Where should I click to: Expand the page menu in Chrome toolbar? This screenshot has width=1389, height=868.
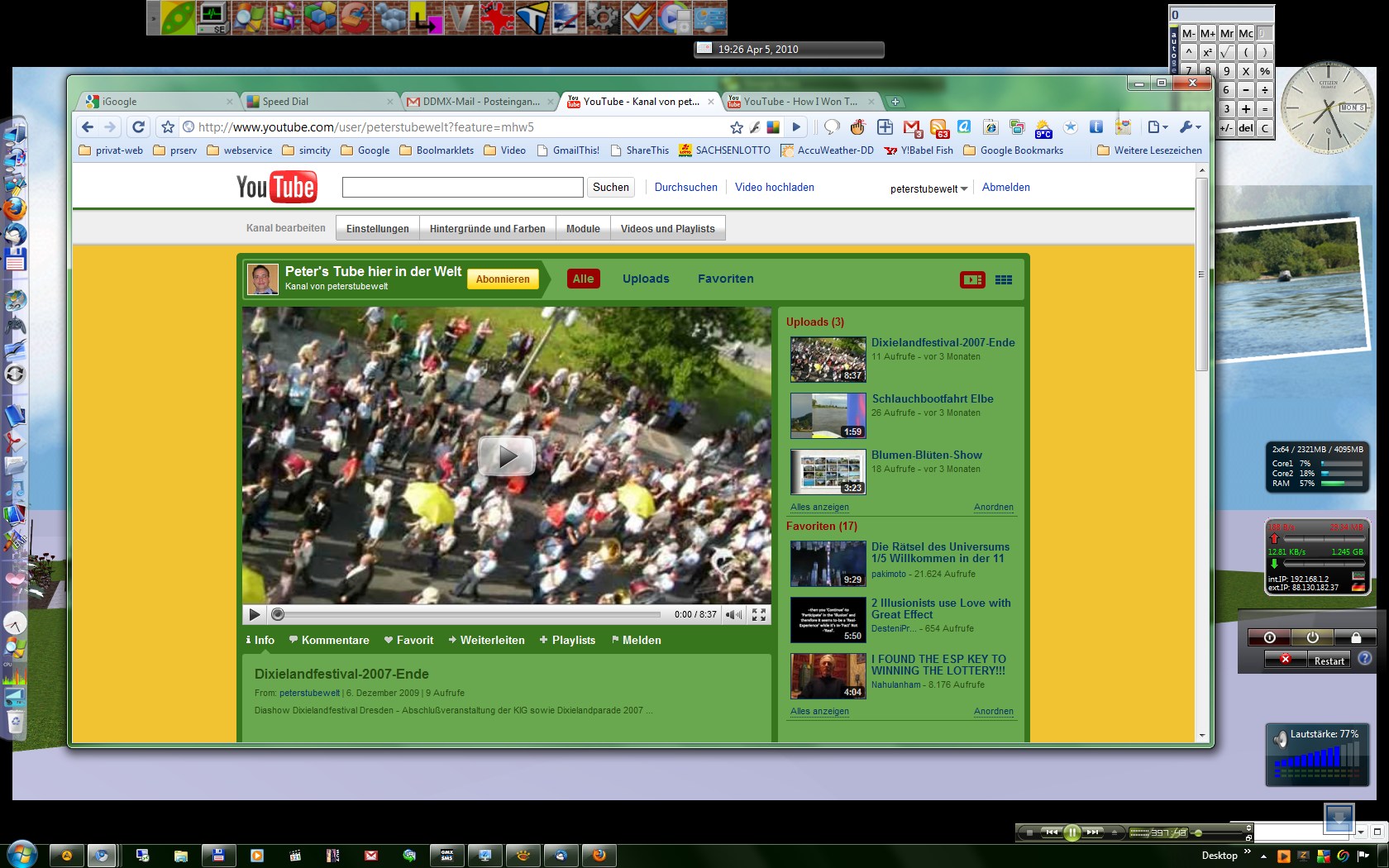pyautogui.click(x=1157, y=127)
